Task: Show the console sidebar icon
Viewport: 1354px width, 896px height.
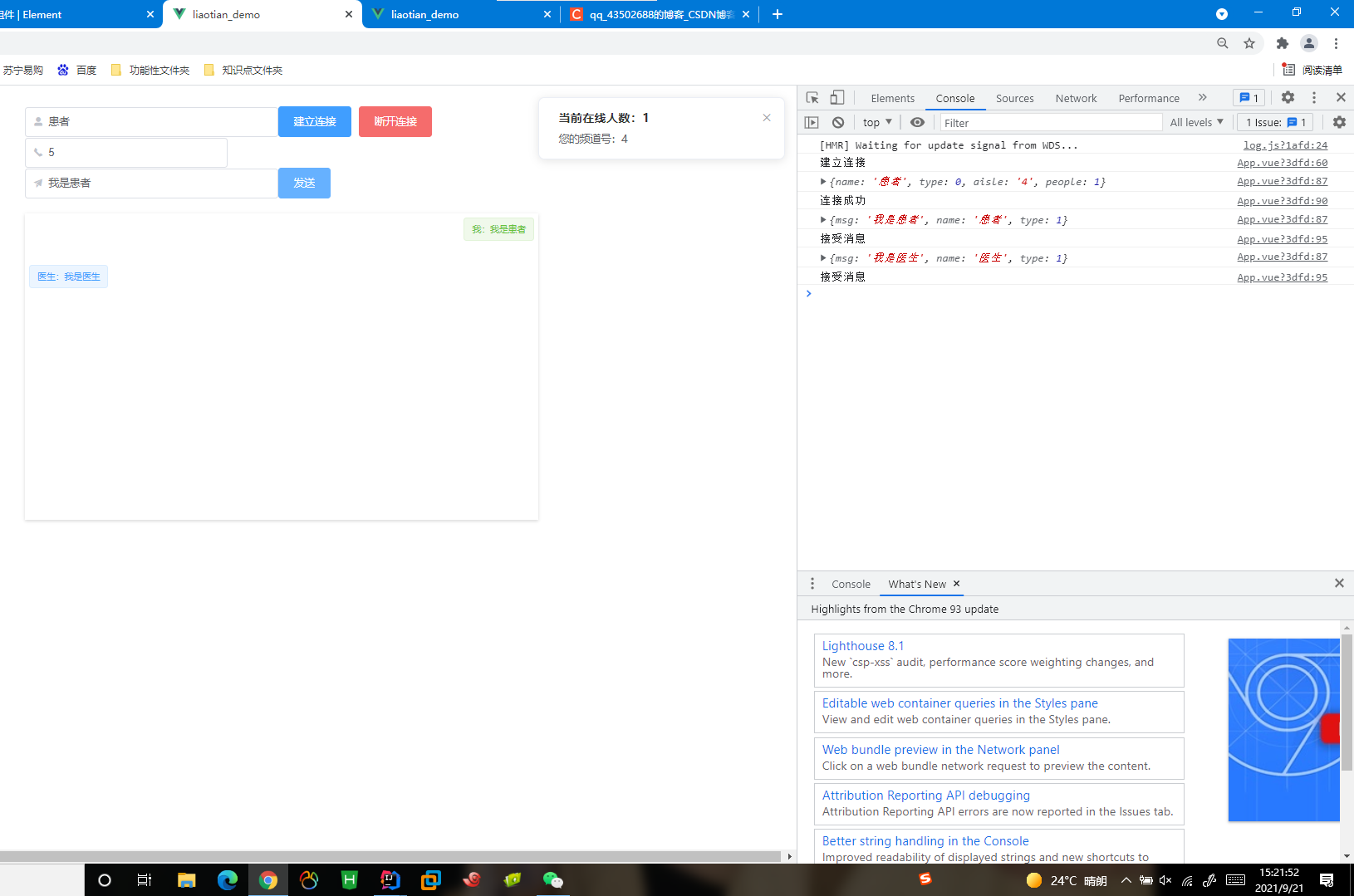Action: coord(812,122)
